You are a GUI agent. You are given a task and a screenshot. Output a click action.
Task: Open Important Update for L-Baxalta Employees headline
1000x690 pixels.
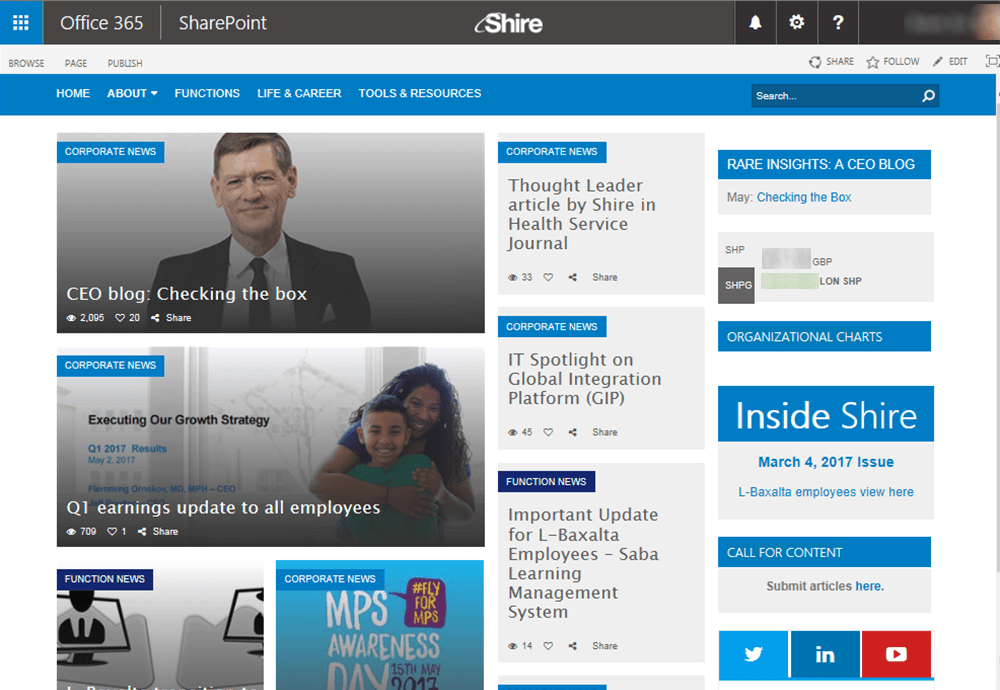pos(583,563)
